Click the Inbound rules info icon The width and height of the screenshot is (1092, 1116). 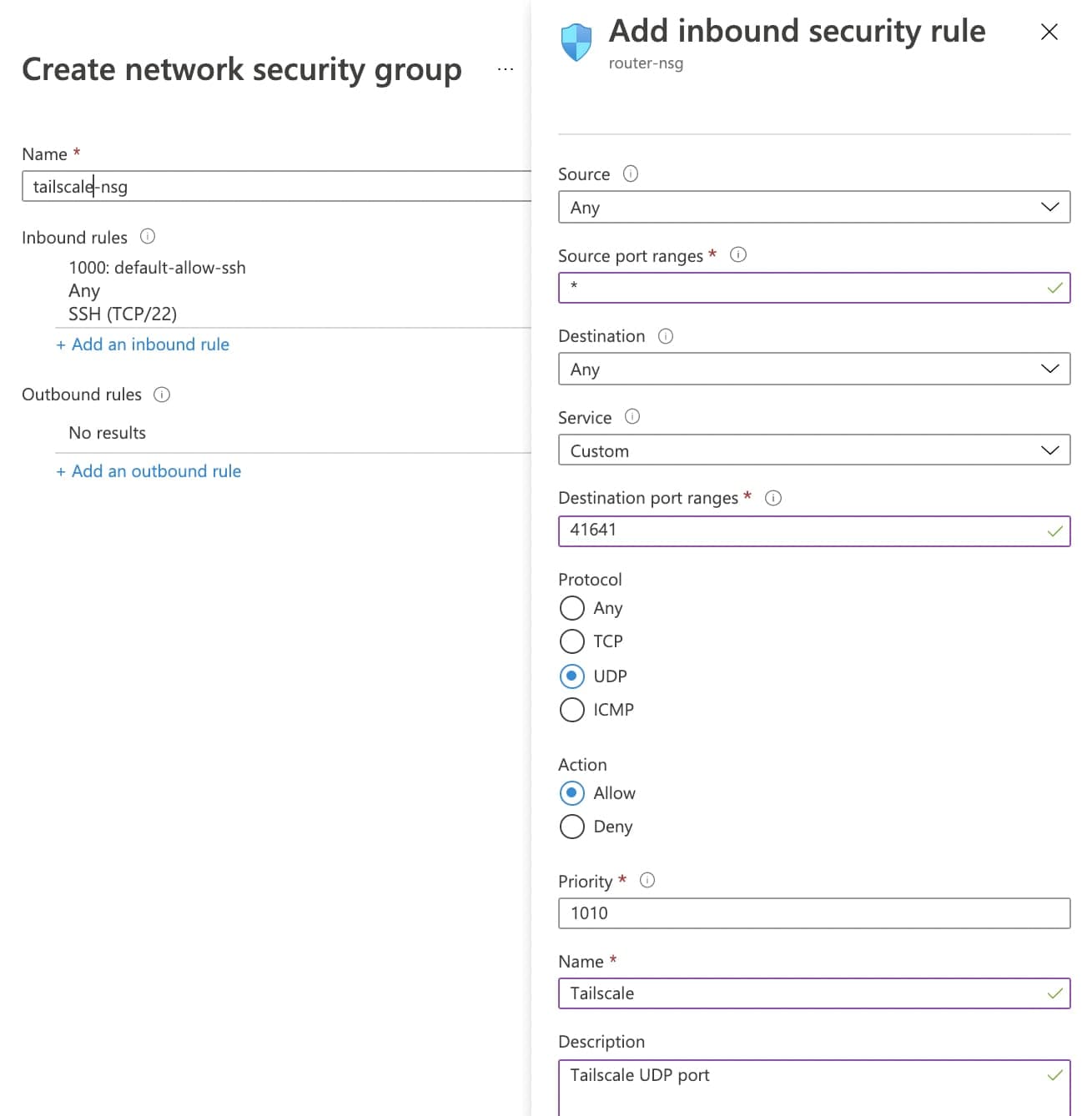click(148, 237)
